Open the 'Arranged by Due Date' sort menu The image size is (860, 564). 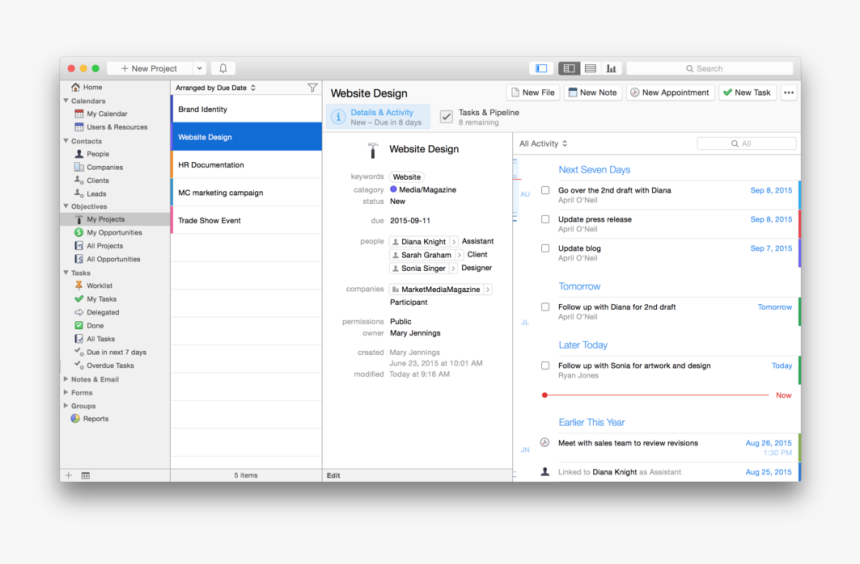click(x=216, y=88)
